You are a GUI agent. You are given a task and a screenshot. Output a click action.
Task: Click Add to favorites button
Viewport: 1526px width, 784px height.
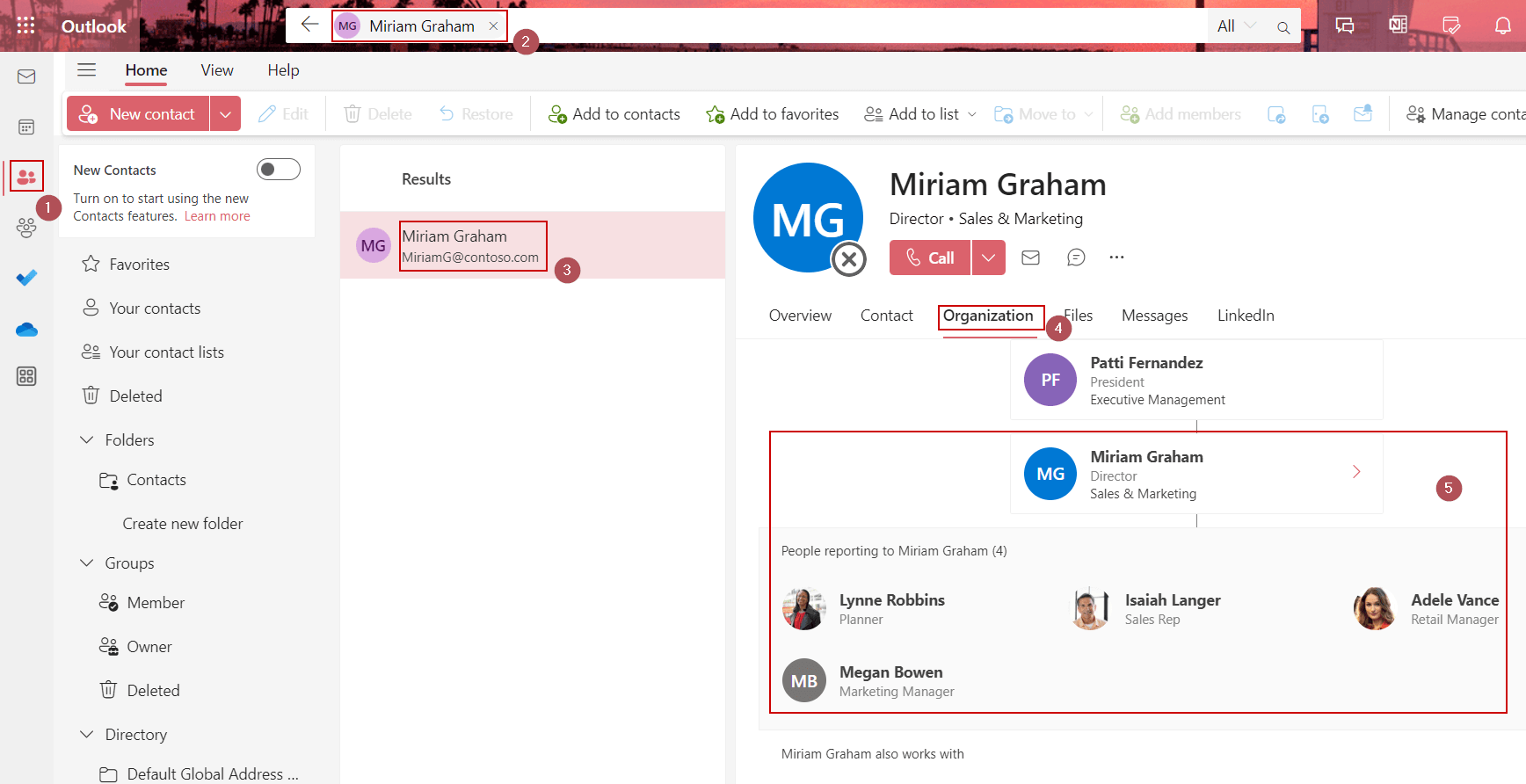773,114
